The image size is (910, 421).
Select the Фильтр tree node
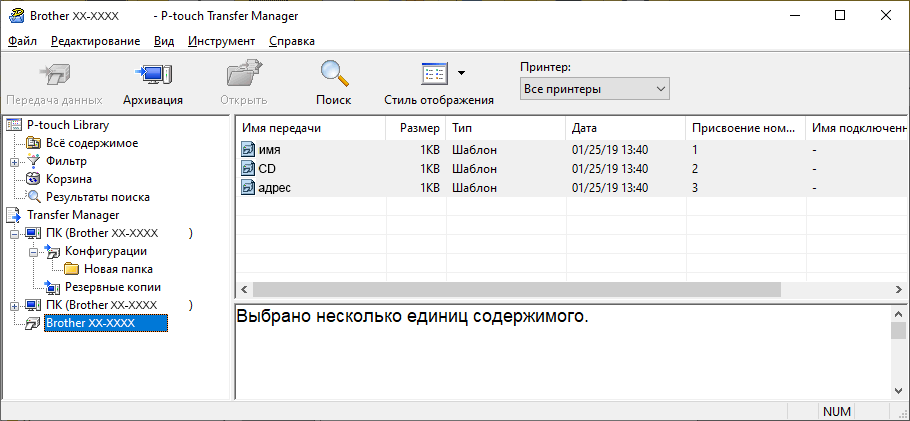pos(66,161)
